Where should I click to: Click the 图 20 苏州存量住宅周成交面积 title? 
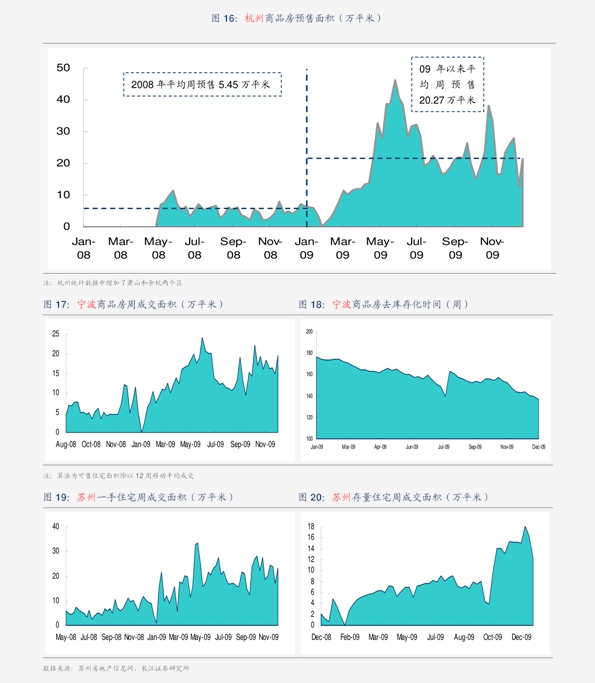coord(394,497)
